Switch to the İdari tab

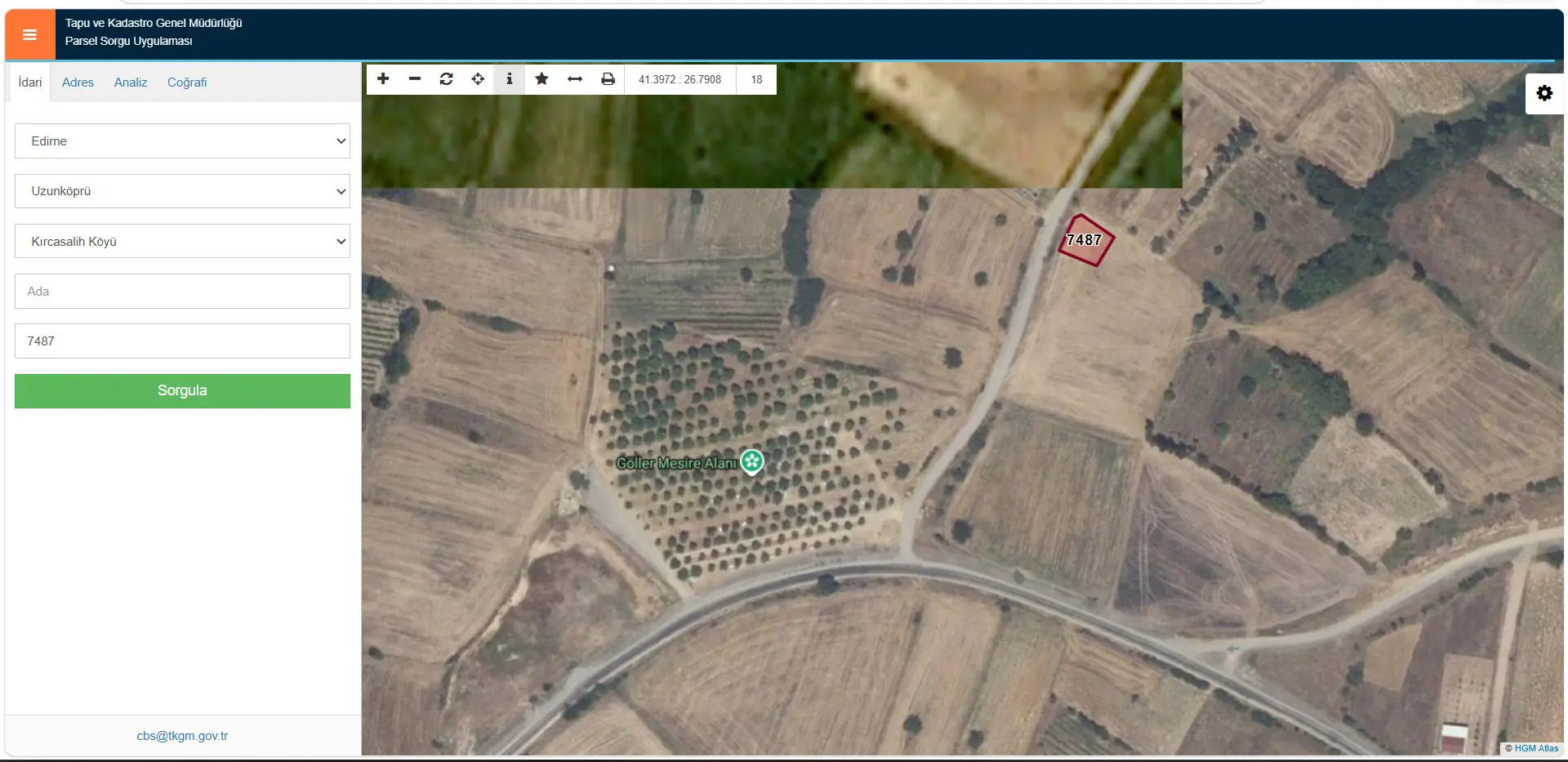pos(30,82)
